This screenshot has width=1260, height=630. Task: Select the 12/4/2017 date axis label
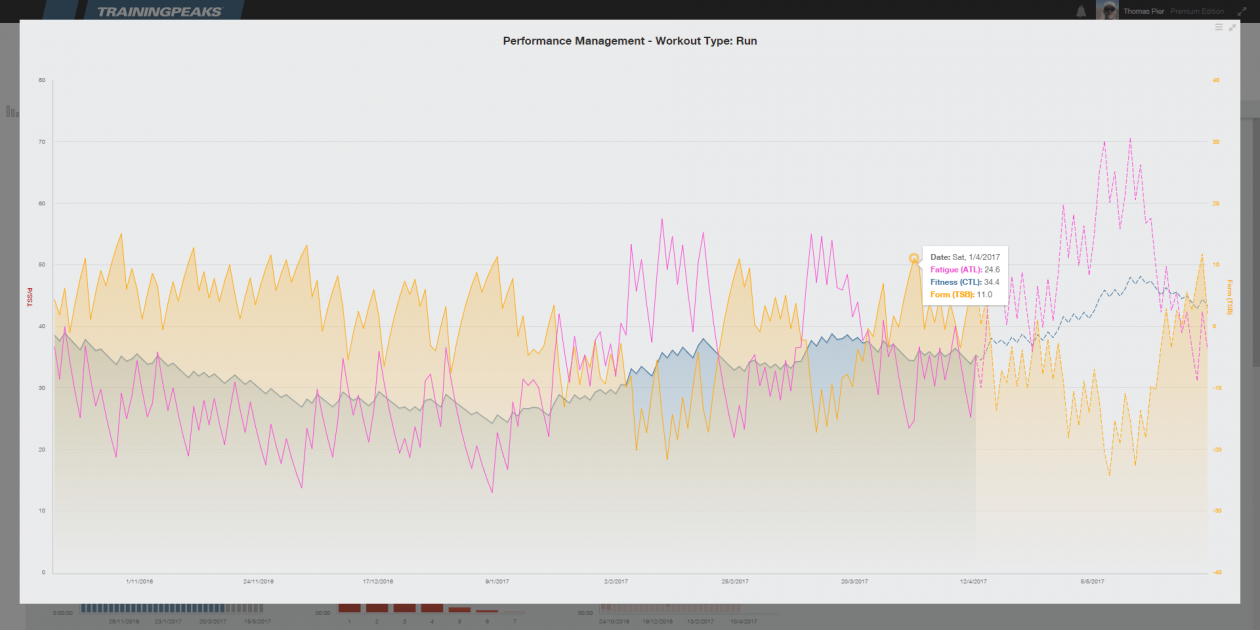(974, 579)
